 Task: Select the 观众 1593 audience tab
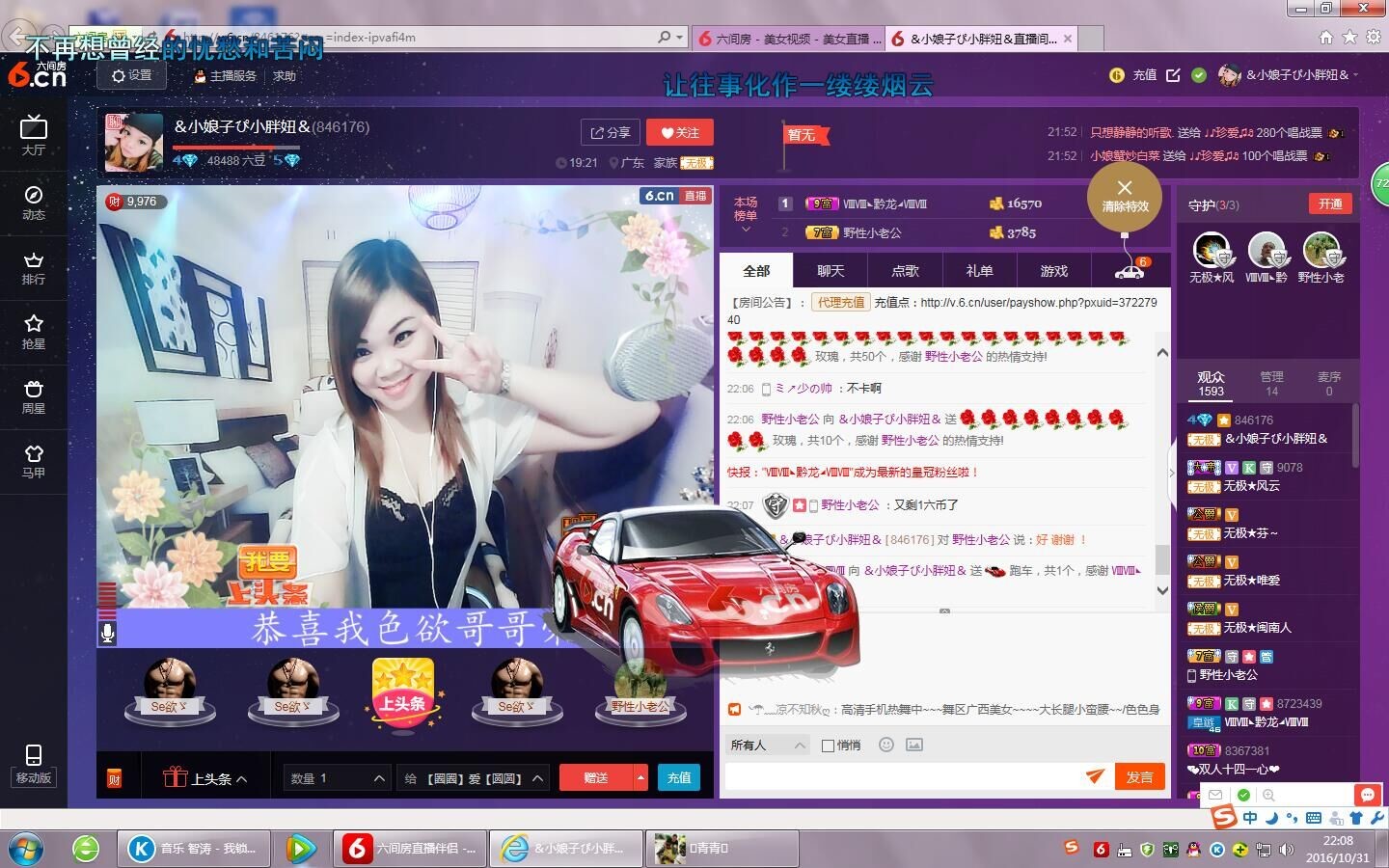pos(1211,383)
